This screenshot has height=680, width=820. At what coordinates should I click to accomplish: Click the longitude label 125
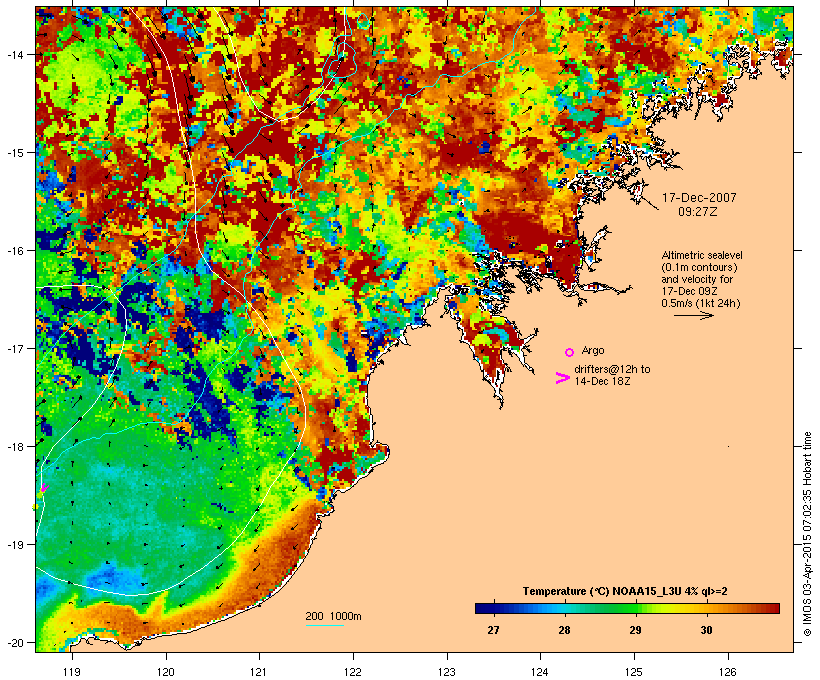click(634, 672)
